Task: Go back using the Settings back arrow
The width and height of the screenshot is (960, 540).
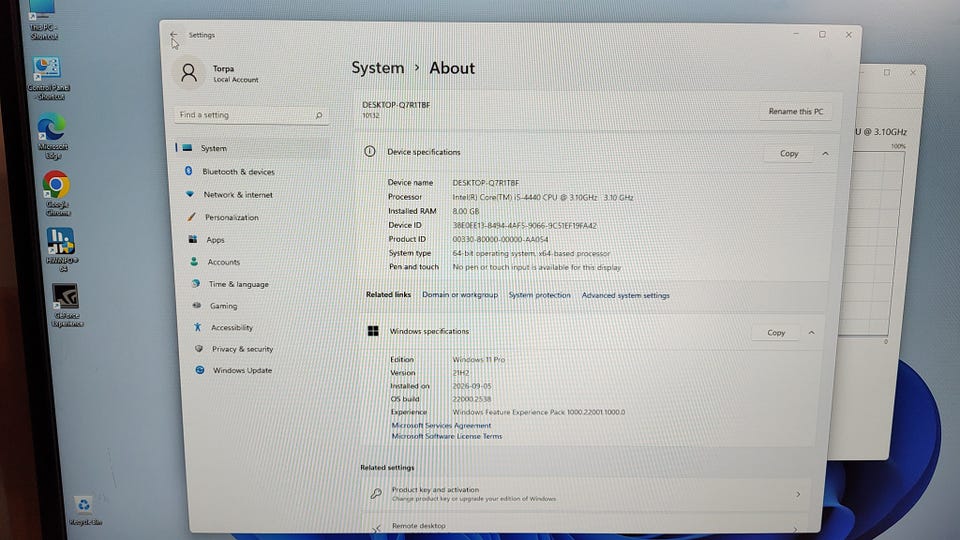Action: 174,35
